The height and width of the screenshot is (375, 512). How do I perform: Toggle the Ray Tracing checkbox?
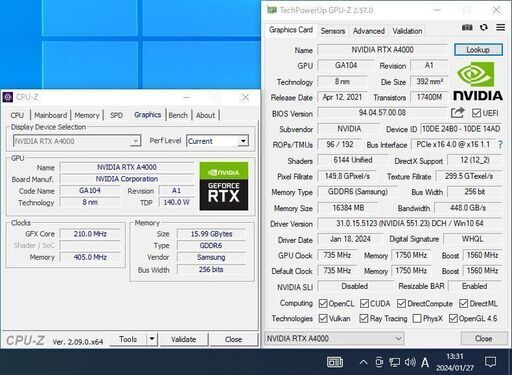coord(364,318)
